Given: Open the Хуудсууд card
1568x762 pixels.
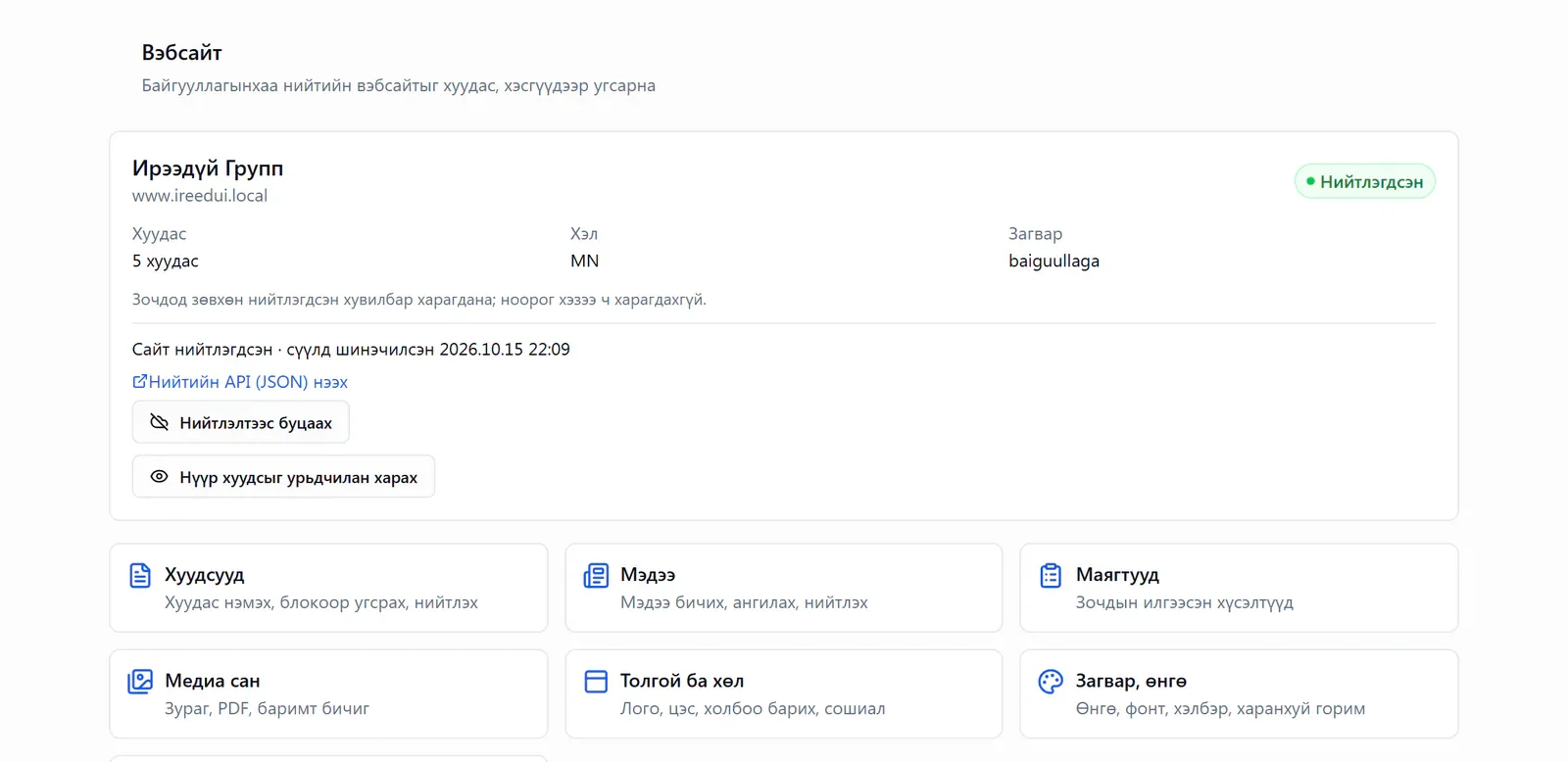Looking at the screenshot, I should [328, 588].
